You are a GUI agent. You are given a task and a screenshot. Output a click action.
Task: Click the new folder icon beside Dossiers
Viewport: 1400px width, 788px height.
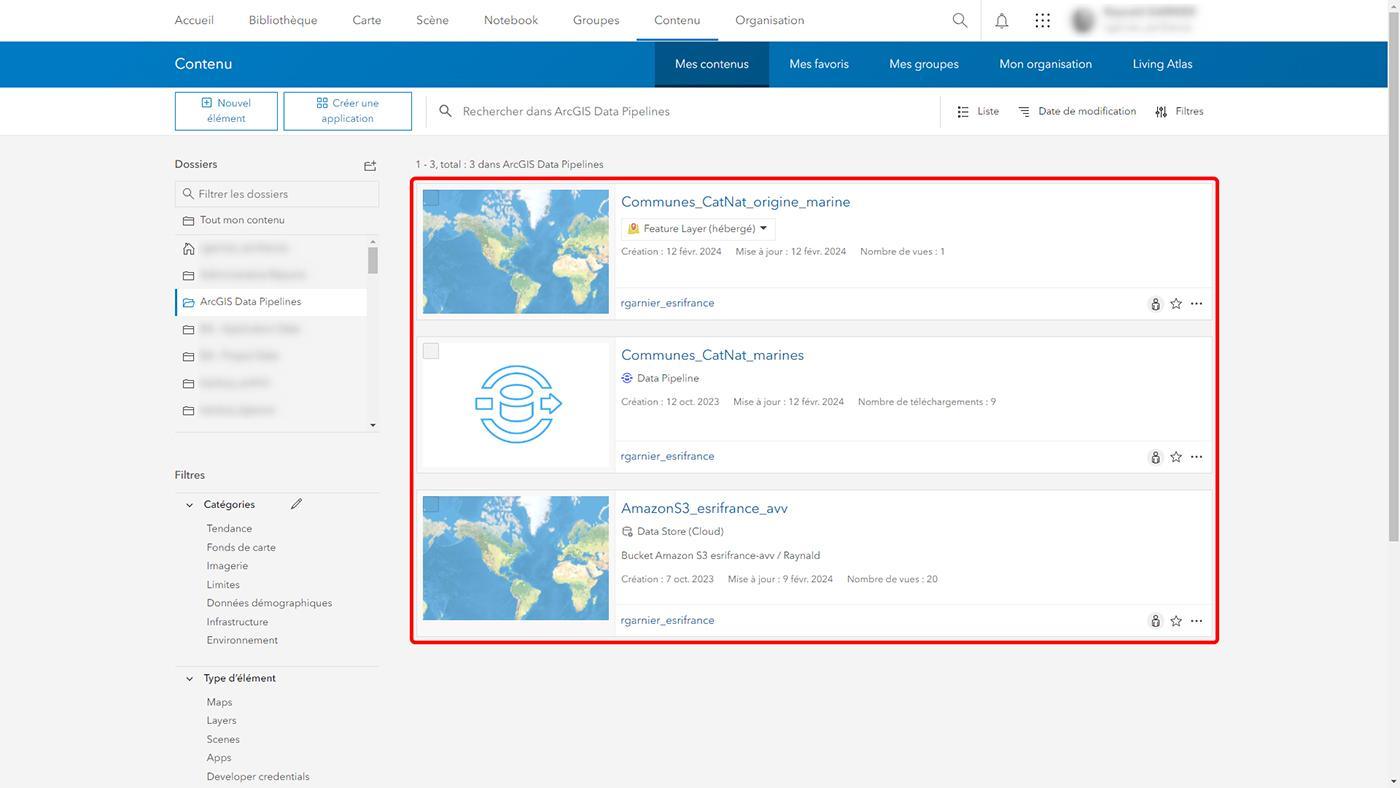click(370, 165)
